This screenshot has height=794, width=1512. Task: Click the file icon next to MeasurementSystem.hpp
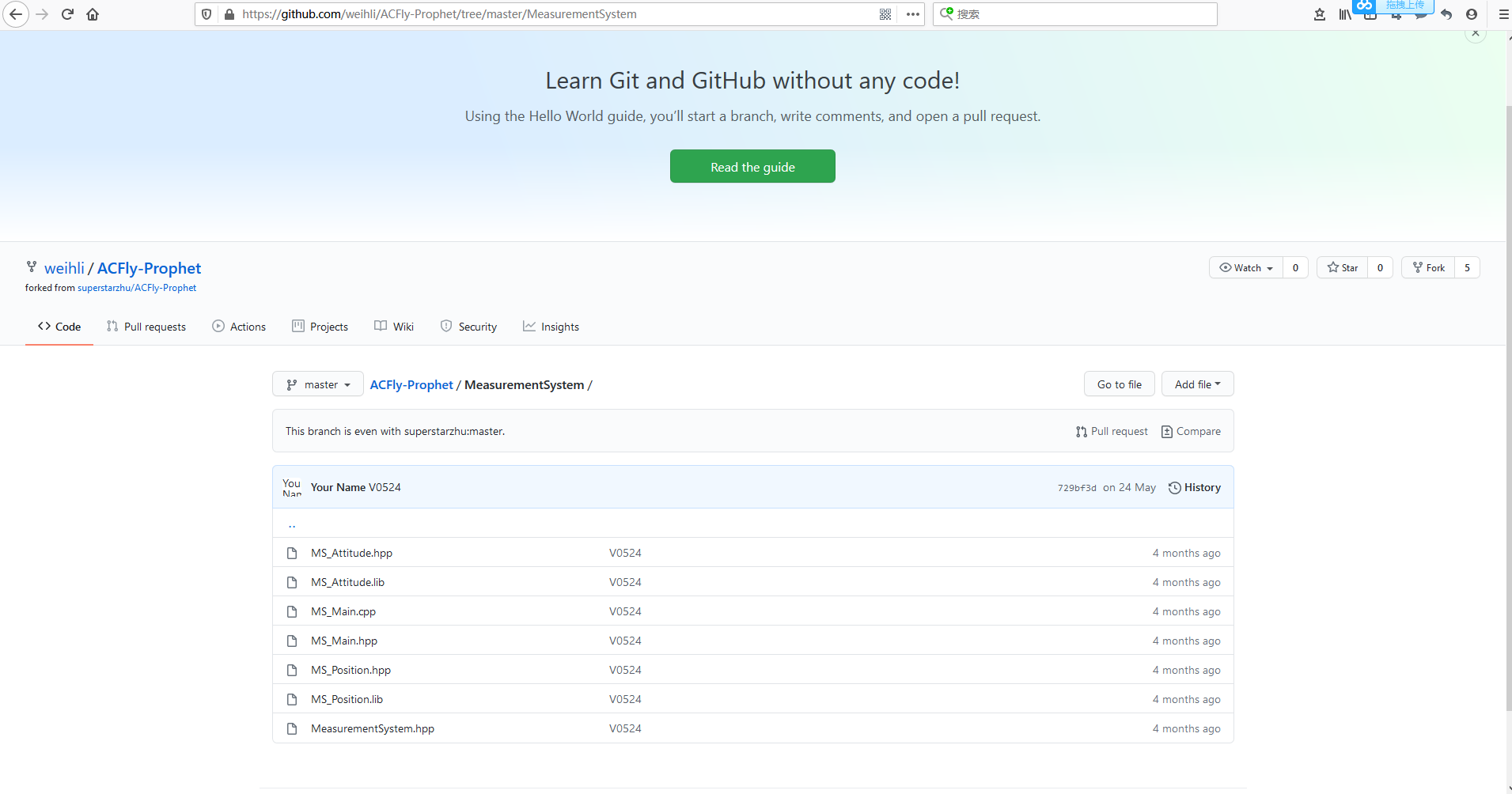[292, 728]
